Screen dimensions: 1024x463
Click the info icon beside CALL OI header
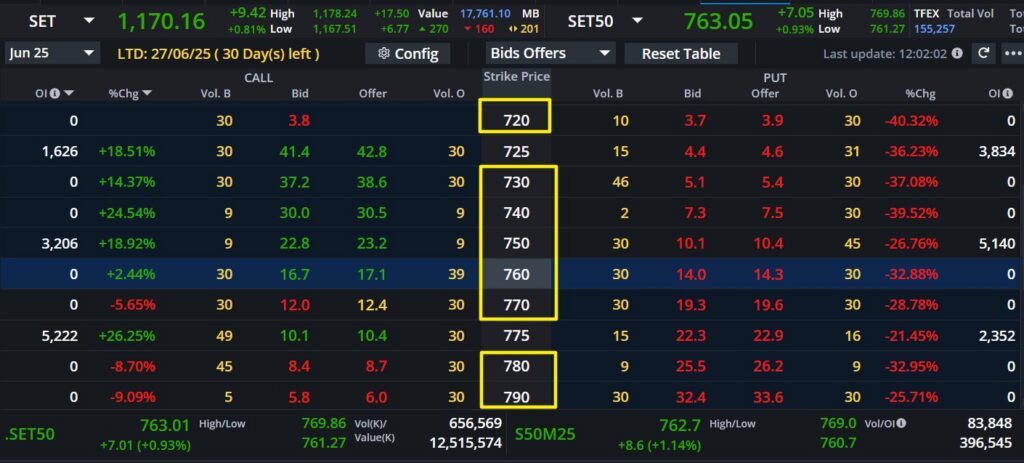coord(54,94)
